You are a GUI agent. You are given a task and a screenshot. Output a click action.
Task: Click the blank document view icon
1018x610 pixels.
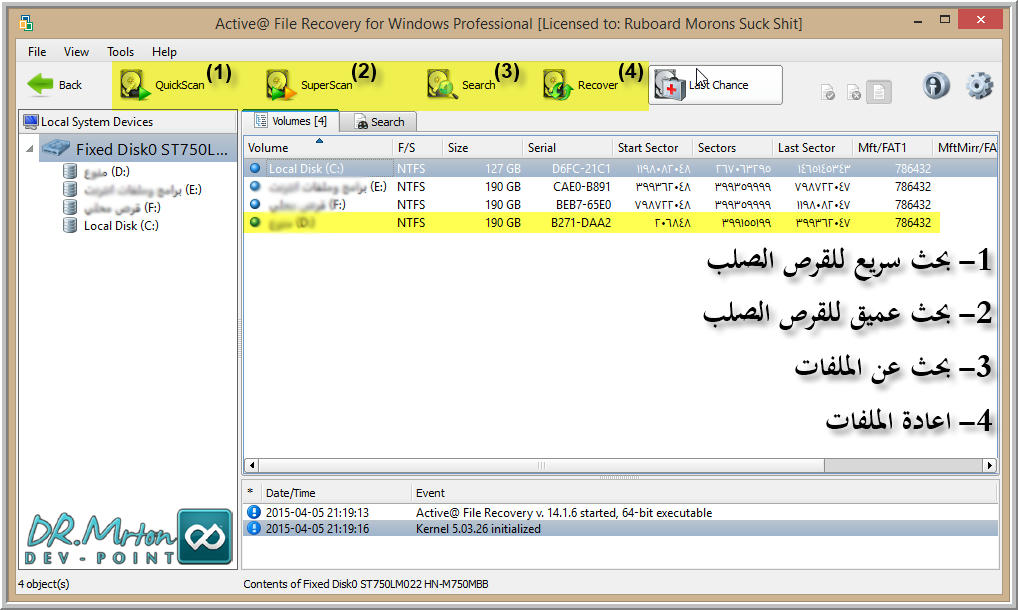pos(878,92)
